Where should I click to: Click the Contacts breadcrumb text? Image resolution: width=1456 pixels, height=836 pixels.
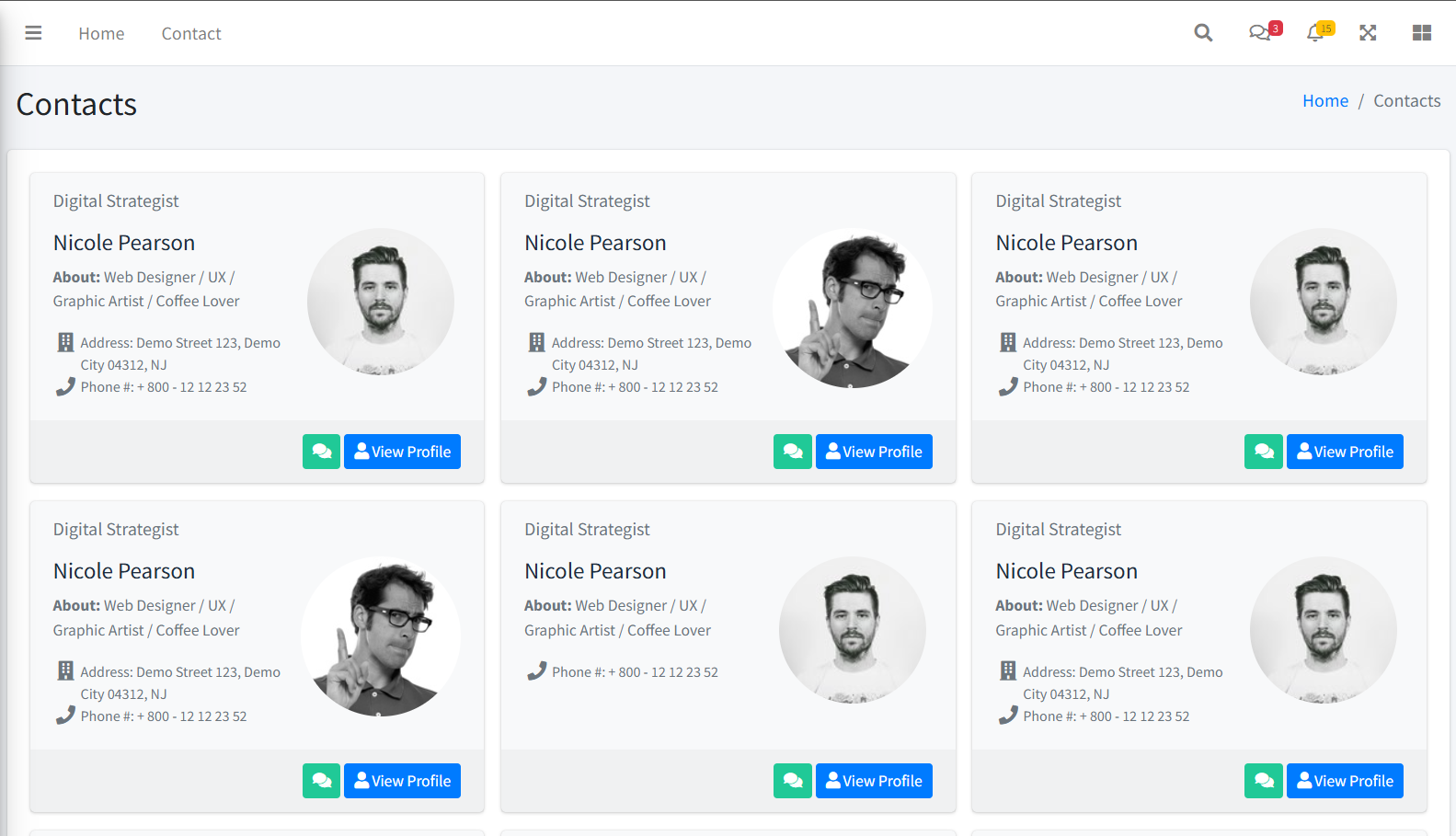click(1406, 100)
